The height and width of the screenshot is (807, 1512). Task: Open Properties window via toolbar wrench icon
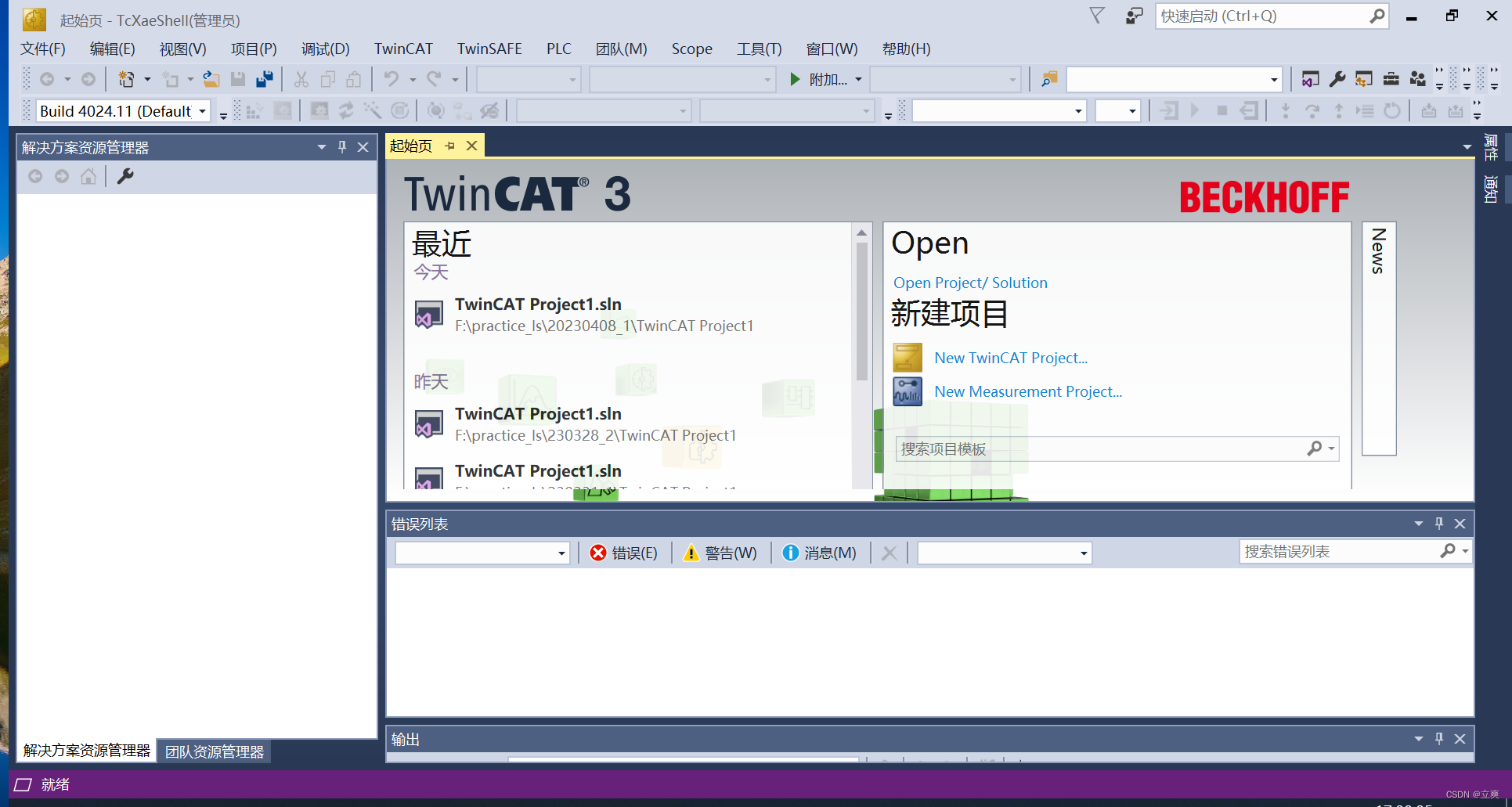pyautogui.click(x=1337, y=79)
